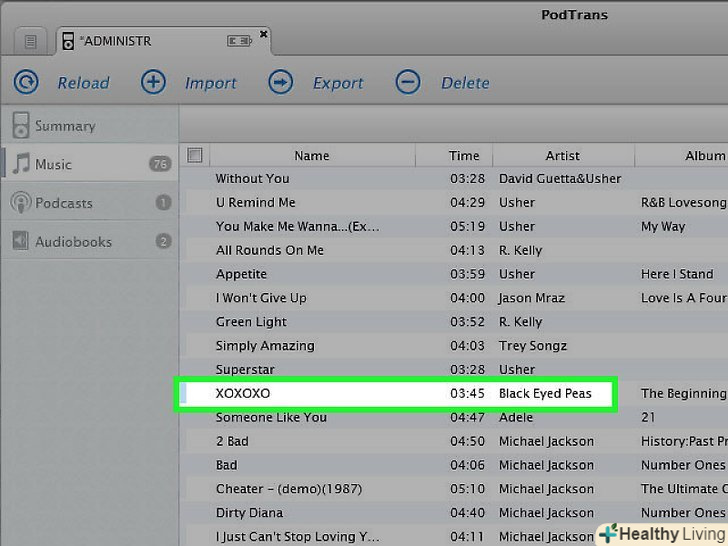Click the Delete minus icon
Viewport: 728px width, 546px height.
coord(408,82)
